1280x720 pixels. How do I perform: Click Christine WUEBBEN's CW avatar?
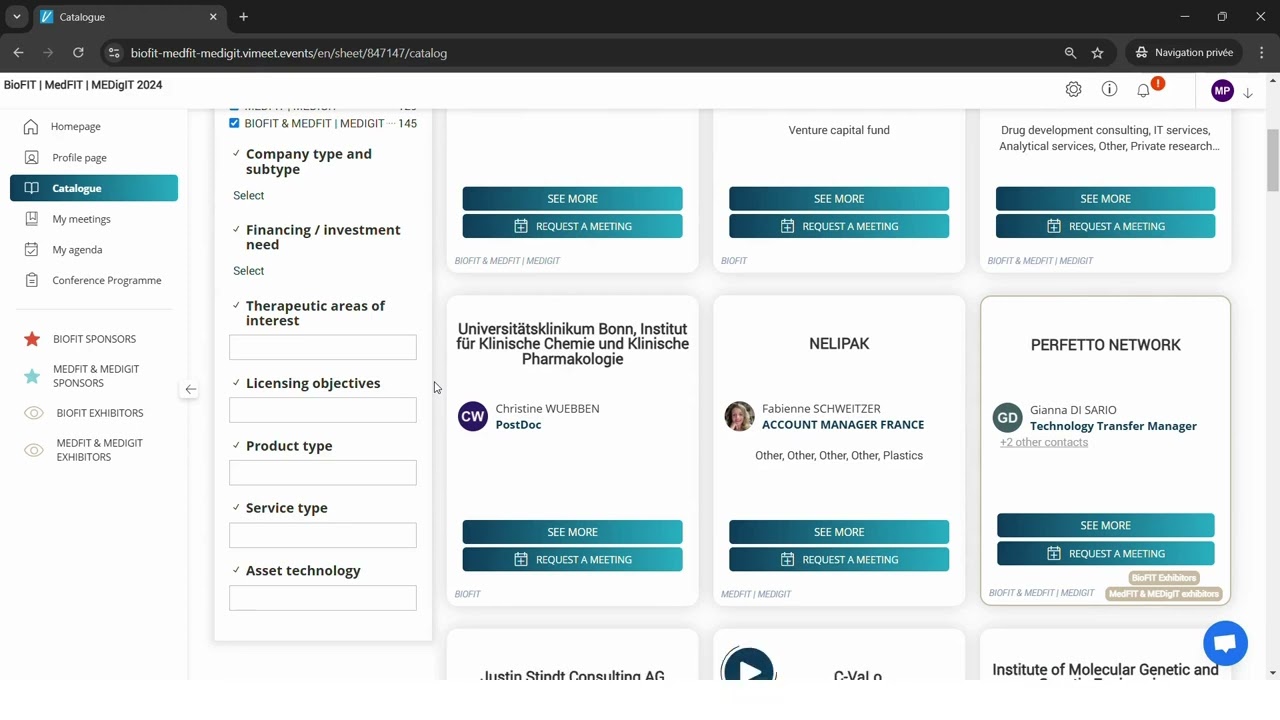click(x=473, y=416)
